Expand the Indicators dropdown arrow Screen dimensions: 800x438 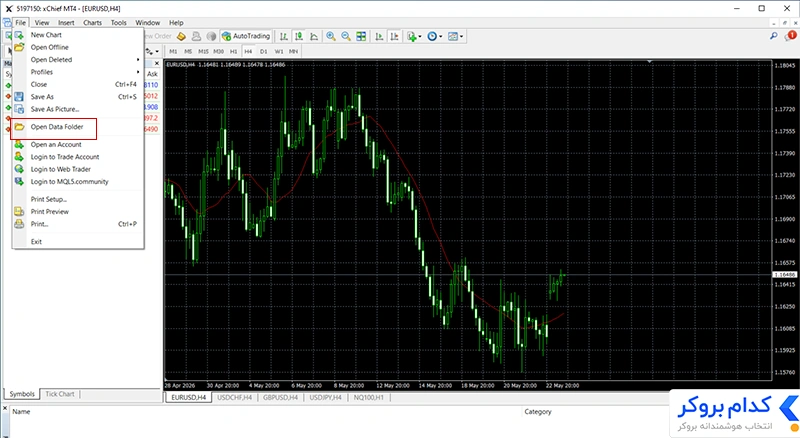(420, 36)
